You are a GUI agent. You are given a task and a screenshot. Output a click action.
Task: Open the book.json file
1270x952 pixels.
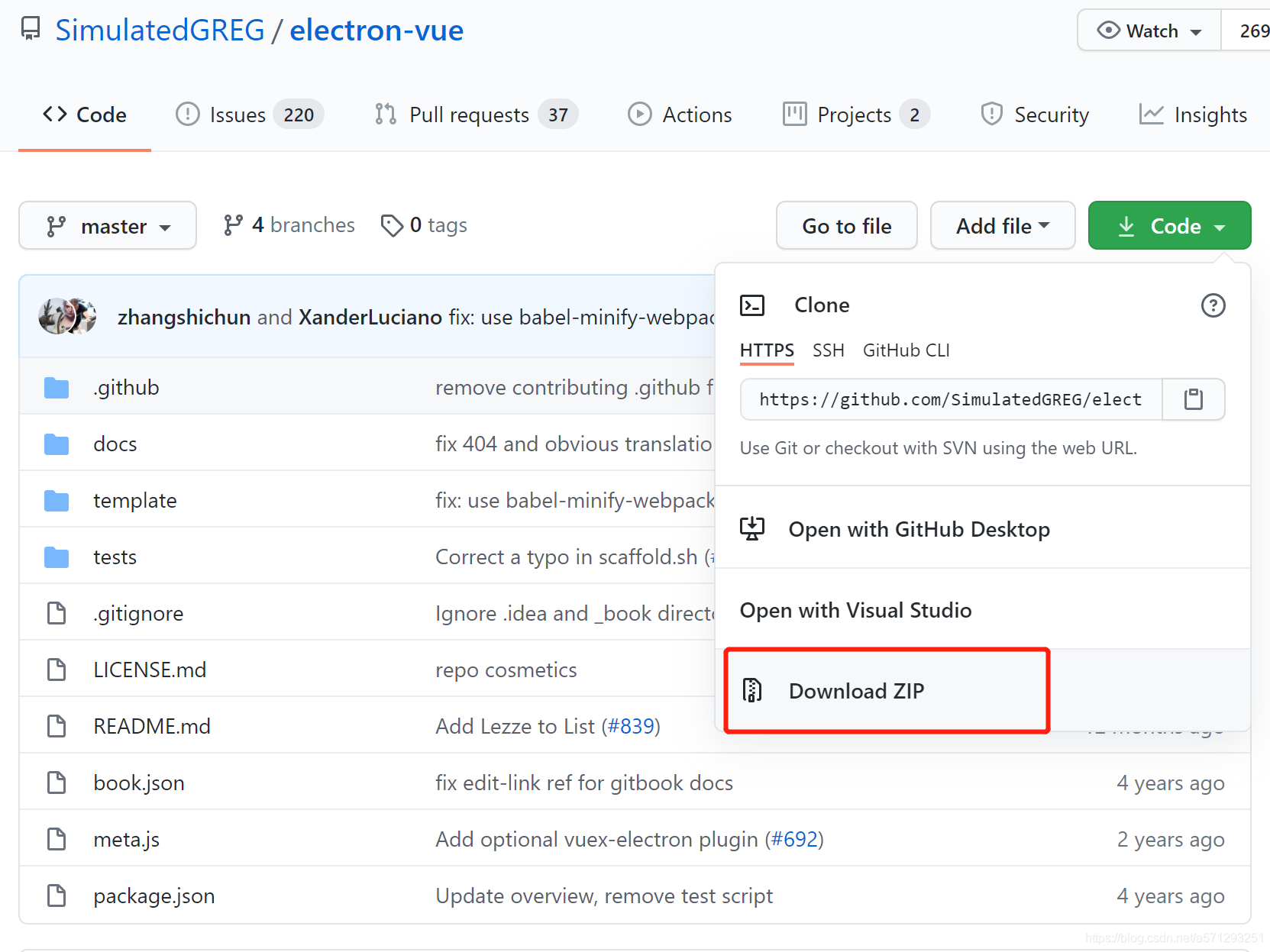[139, 783]
